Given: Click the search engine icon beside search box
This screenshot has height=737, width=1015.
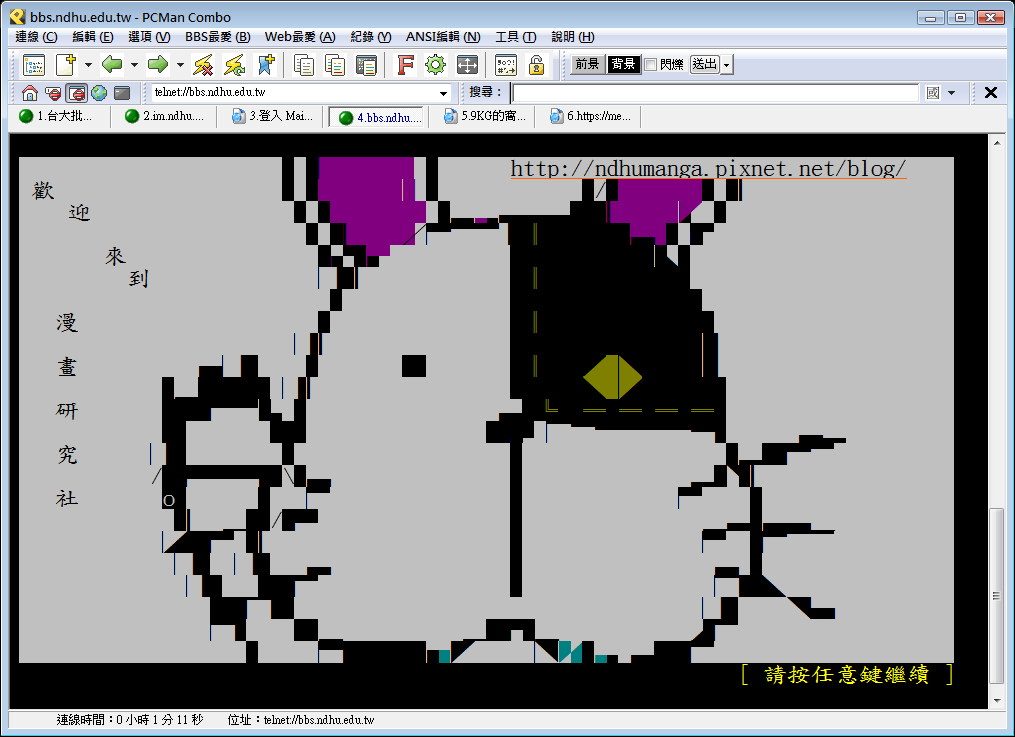Looking at the screenshot, I should [933, 93].
